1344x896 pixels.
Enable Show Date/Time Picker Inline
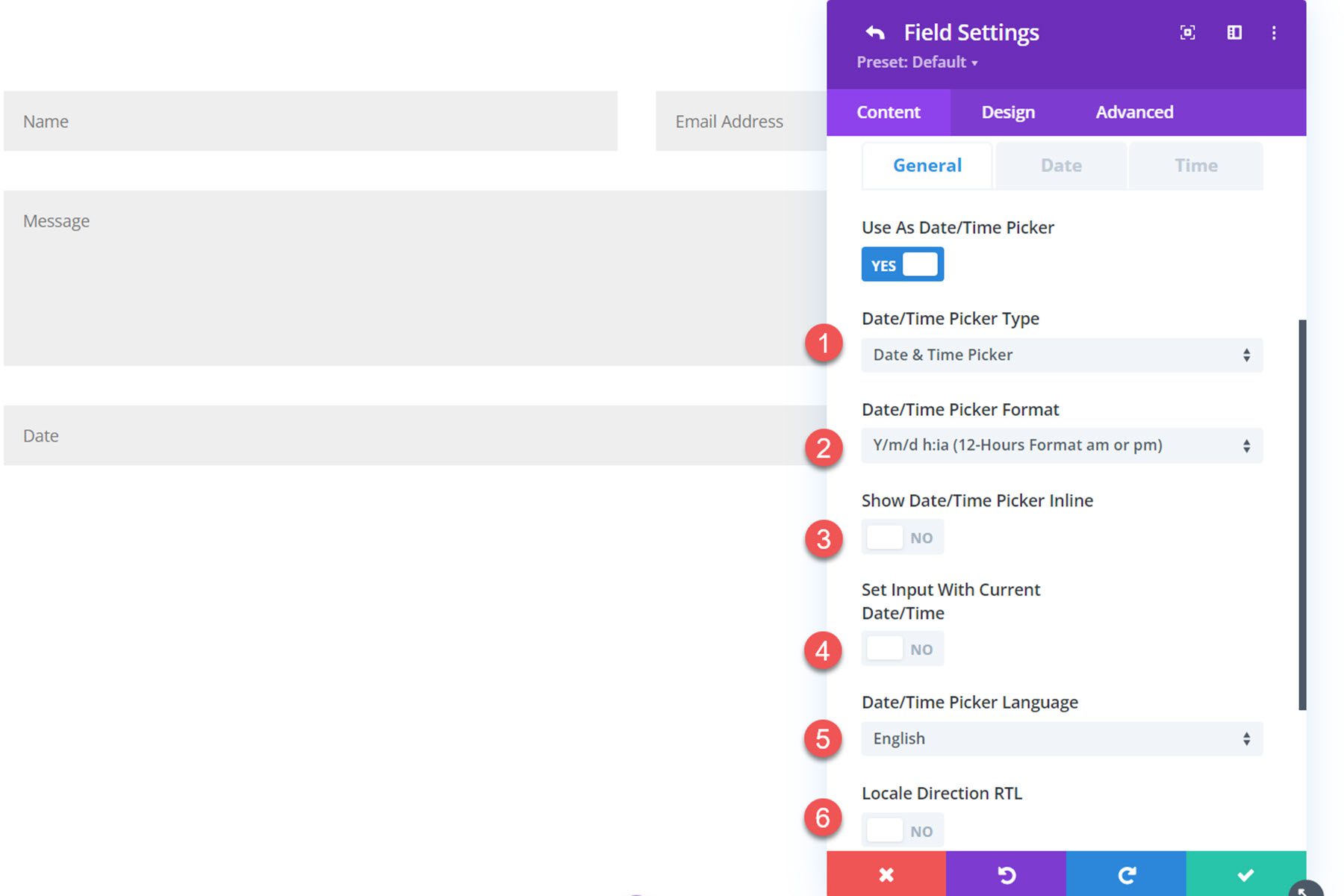point(902,537)
